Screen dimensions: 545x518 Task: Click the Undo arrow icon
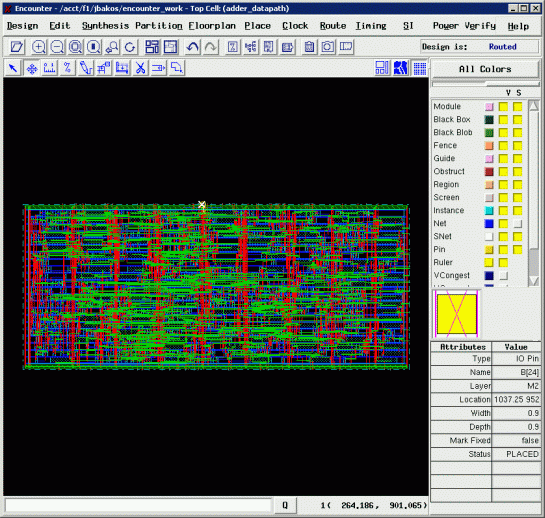(x=192, y=47)
